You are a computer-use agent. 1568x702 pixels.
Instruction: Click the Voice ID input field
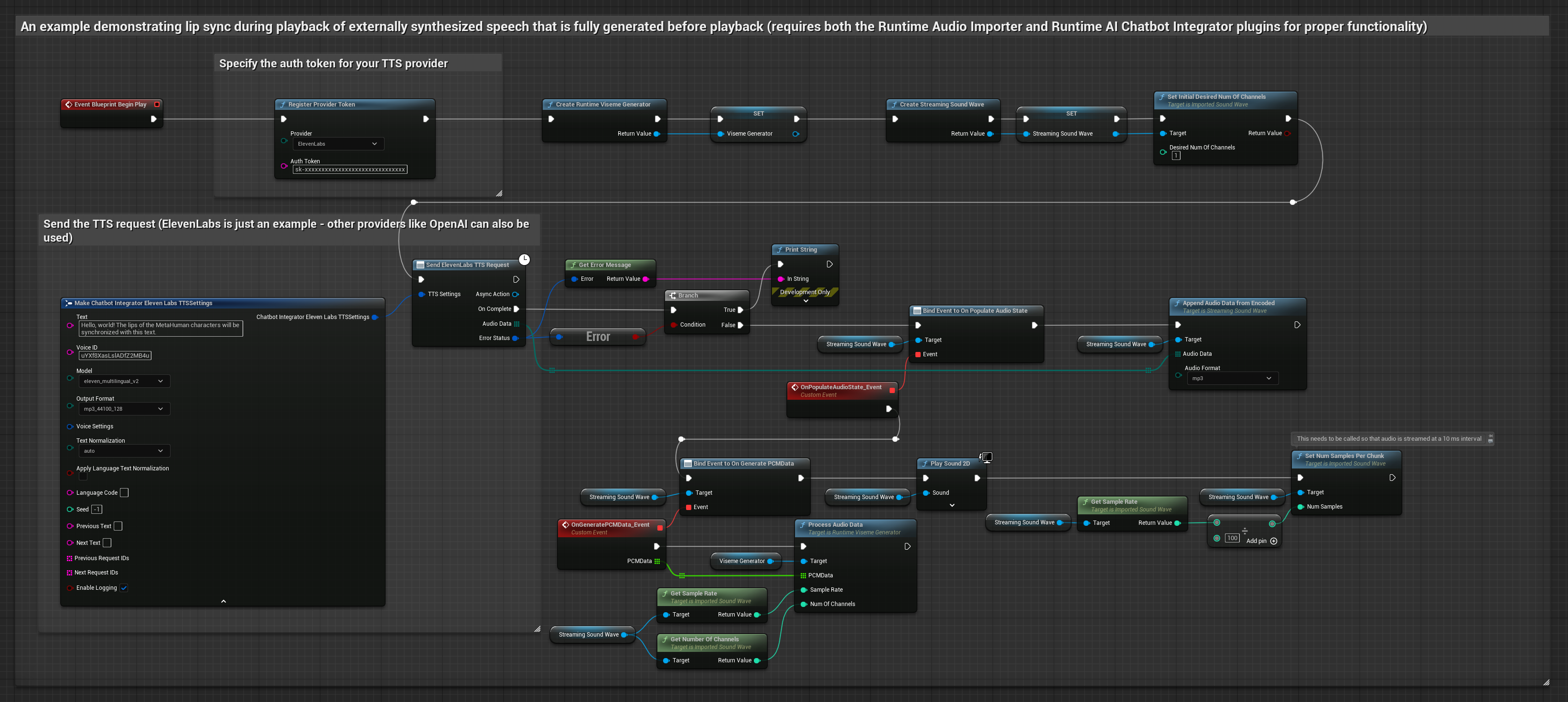[x=115, y=356]
